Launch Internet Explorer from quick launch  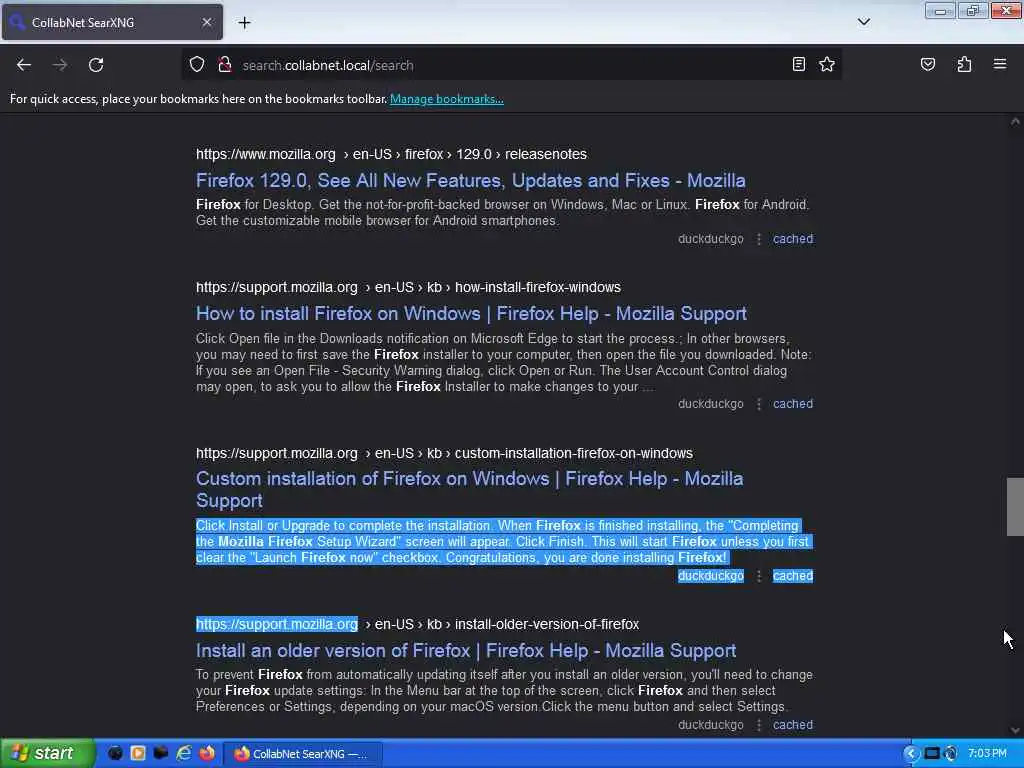click(184, 754)
